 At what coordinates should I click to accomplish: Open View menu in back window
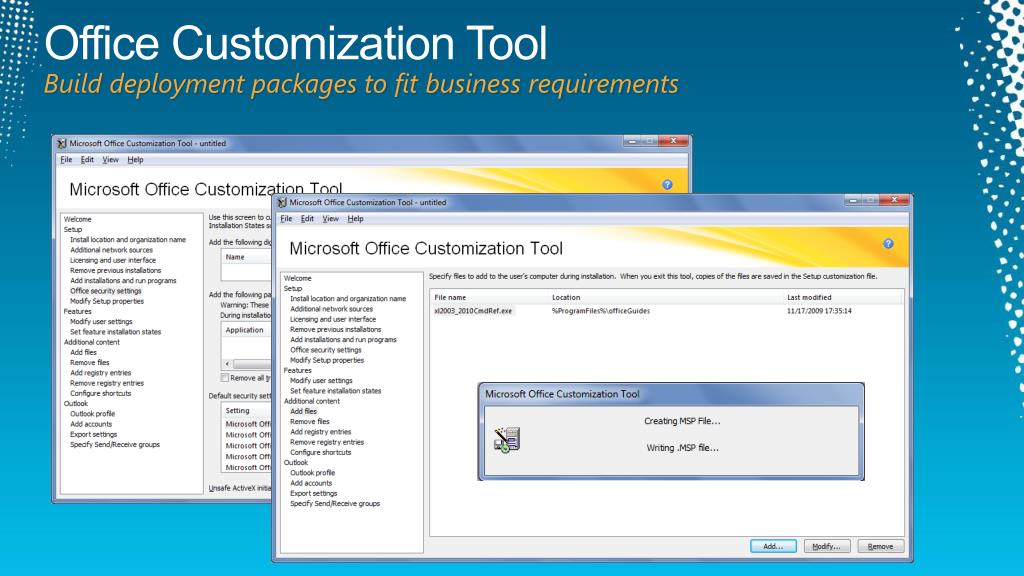tap(110, 159)
